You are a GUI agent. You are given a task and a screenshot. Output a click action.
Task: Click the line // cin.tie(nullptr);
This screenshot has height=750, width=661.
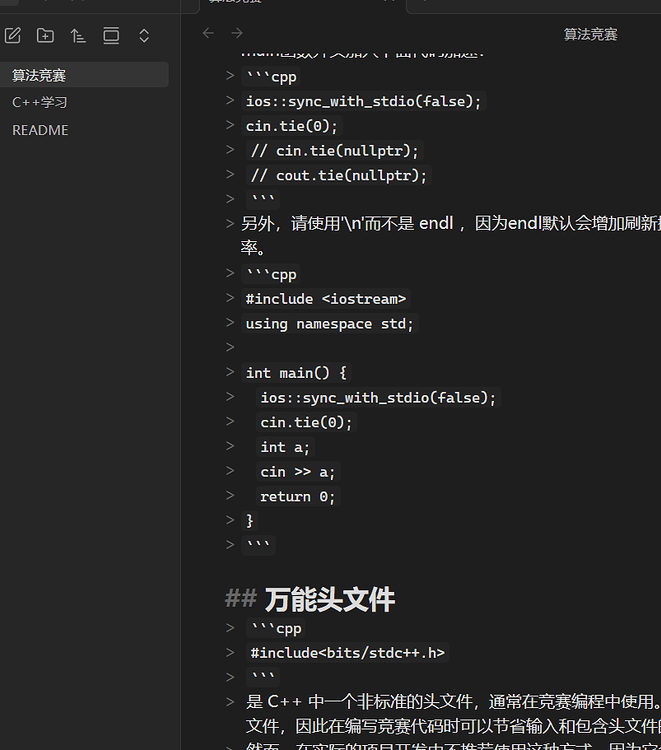335,151
